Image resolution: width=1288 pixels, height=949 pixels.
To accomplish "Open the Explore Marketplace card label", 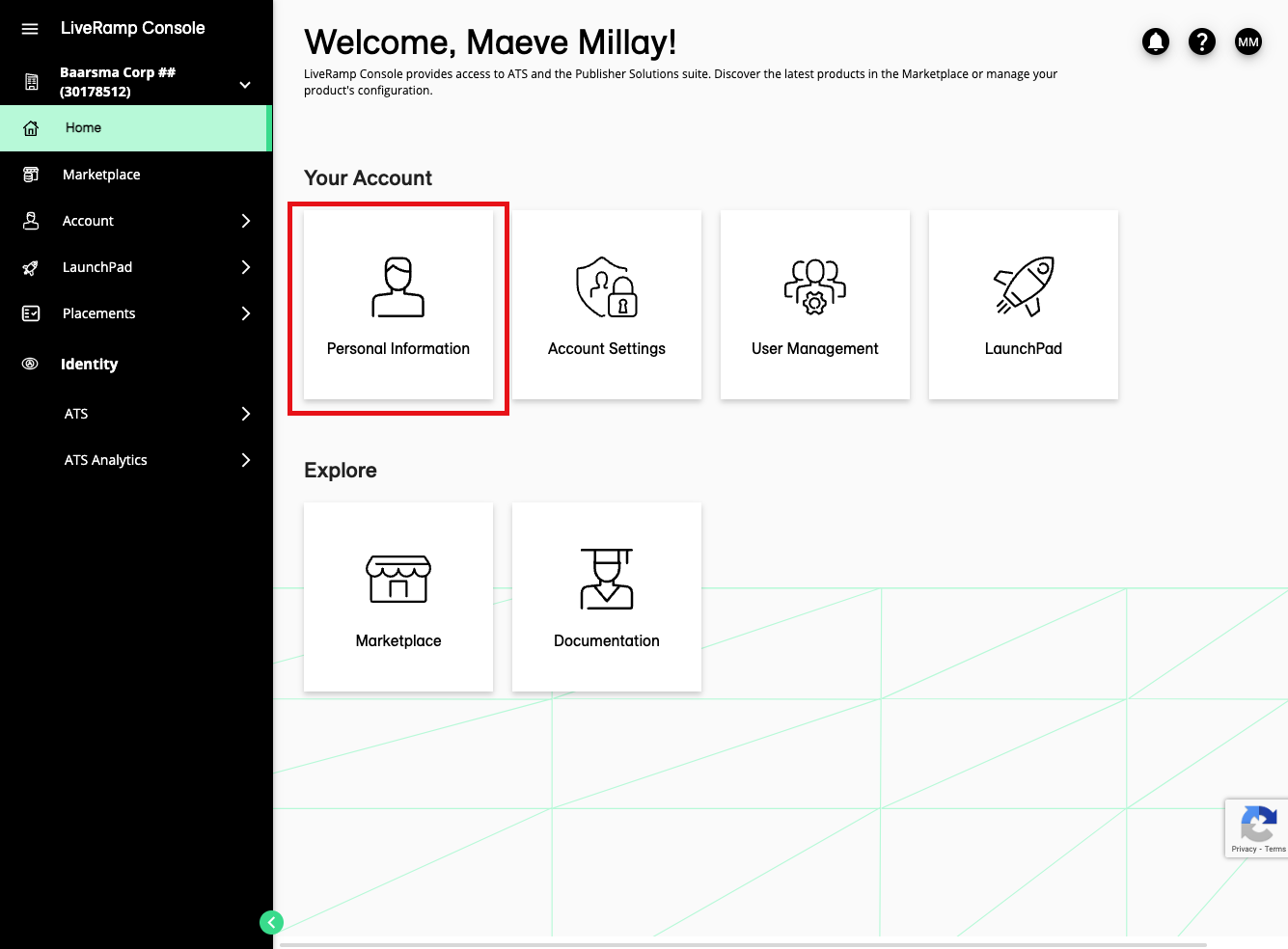I will pos(398,641).
